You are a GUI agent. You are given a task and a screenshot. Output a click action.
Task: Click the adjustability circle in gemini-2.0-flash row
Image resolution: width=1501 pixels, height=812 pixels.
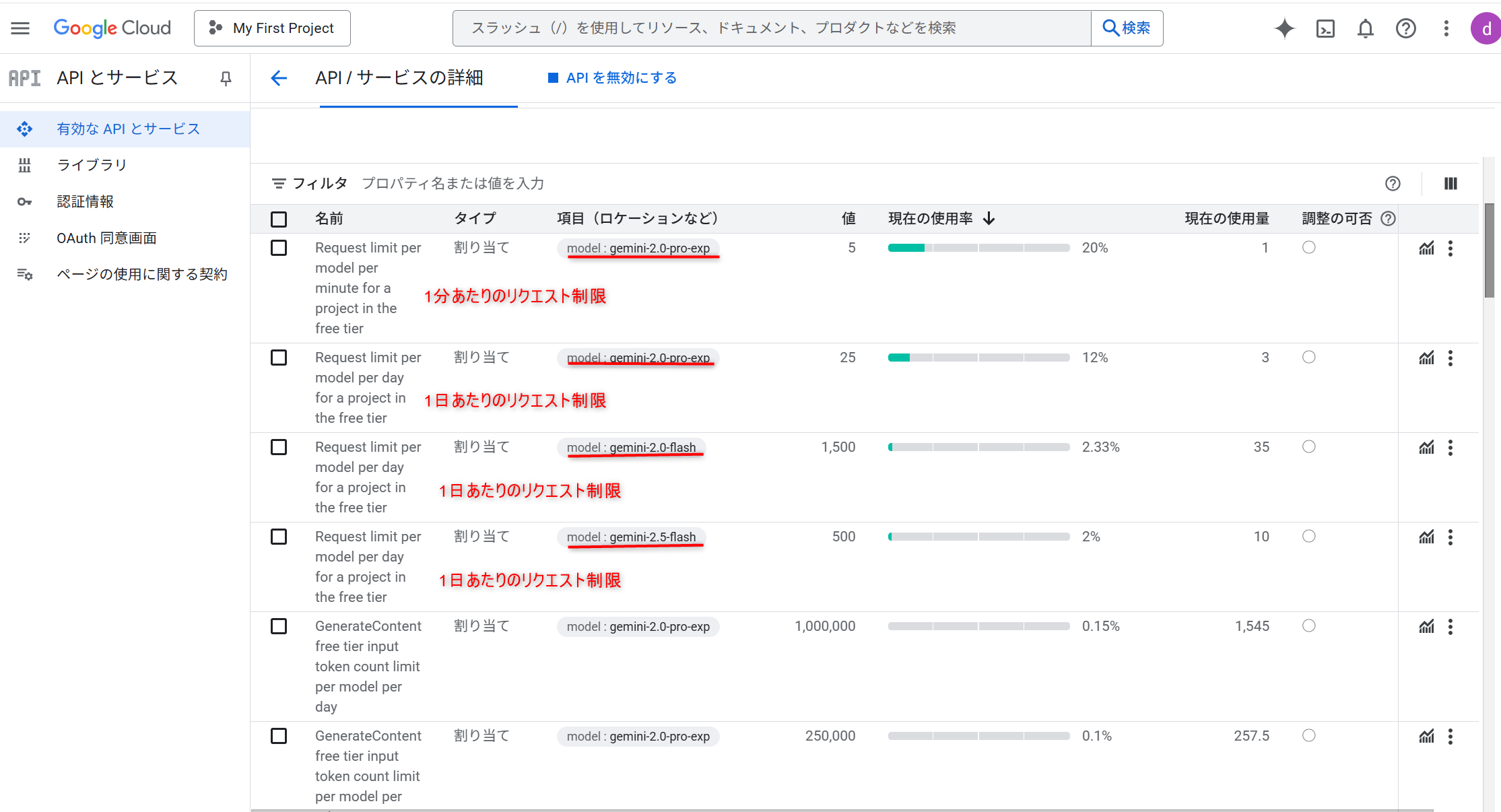[x=1308, y=446]
